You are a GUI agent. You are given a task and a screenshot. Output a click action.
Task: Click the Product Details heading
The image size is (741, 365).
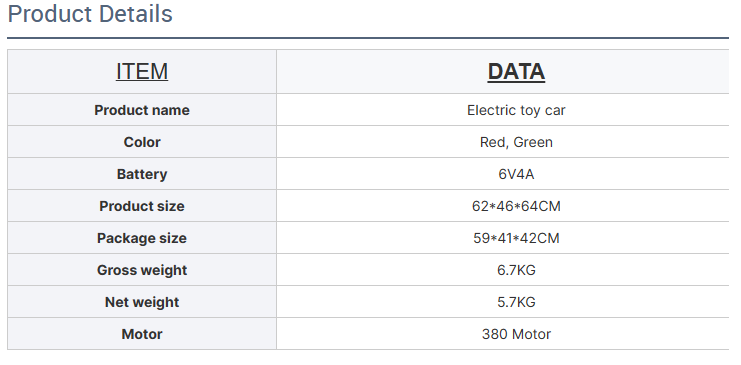tap(90, 14)
